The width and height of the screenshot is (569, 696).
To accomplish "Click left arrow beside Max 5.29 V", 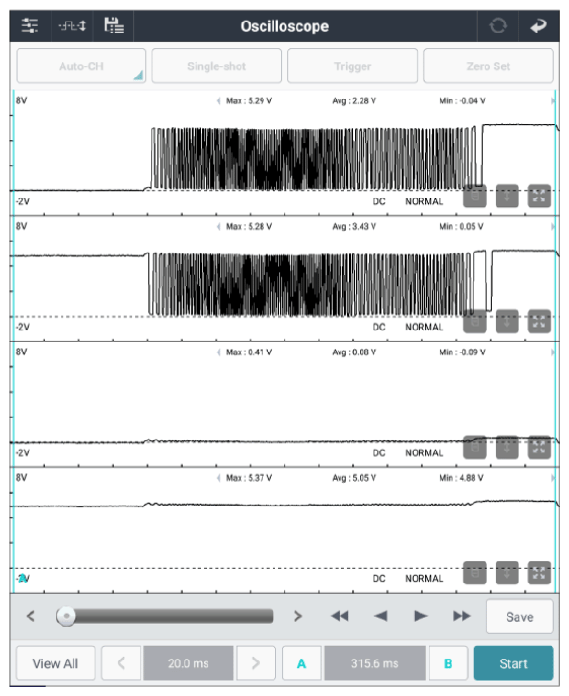I will [218, 101].
